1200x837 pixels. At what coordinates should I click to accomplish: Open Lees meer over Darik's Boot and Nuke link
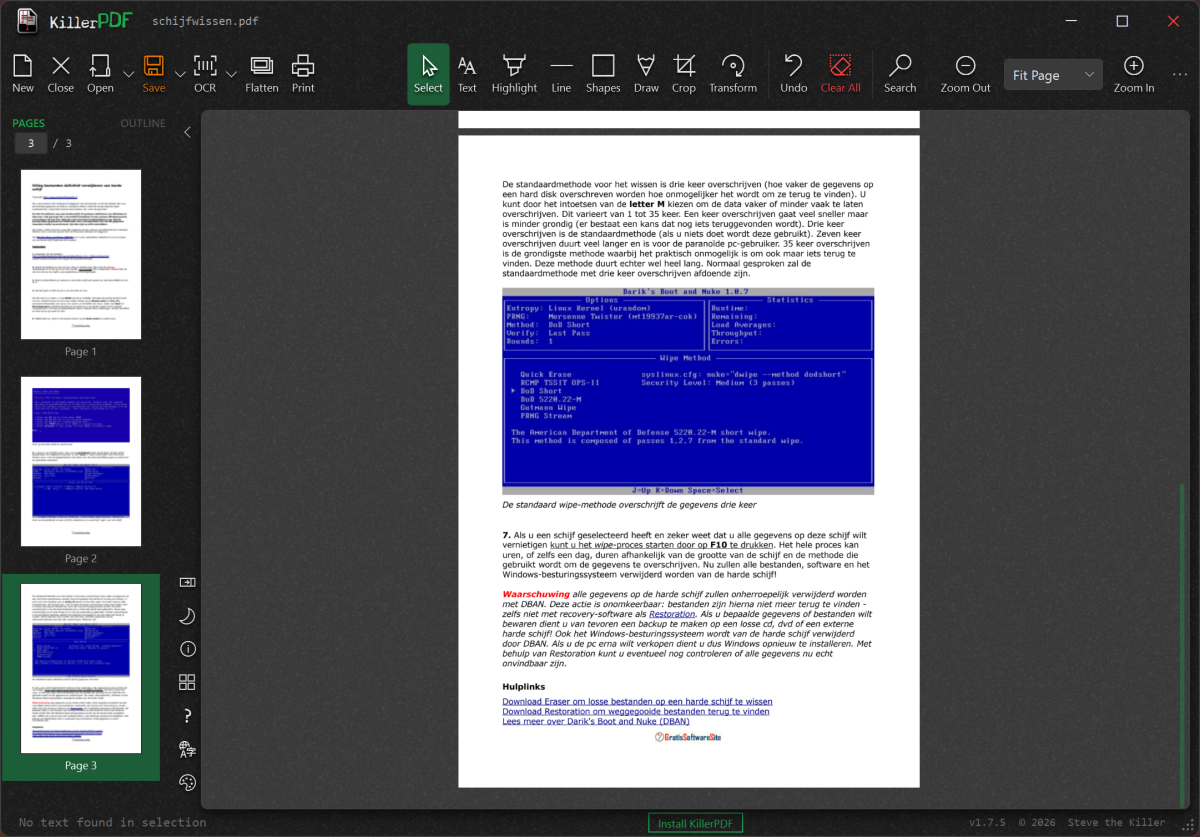tap(596, 721)
